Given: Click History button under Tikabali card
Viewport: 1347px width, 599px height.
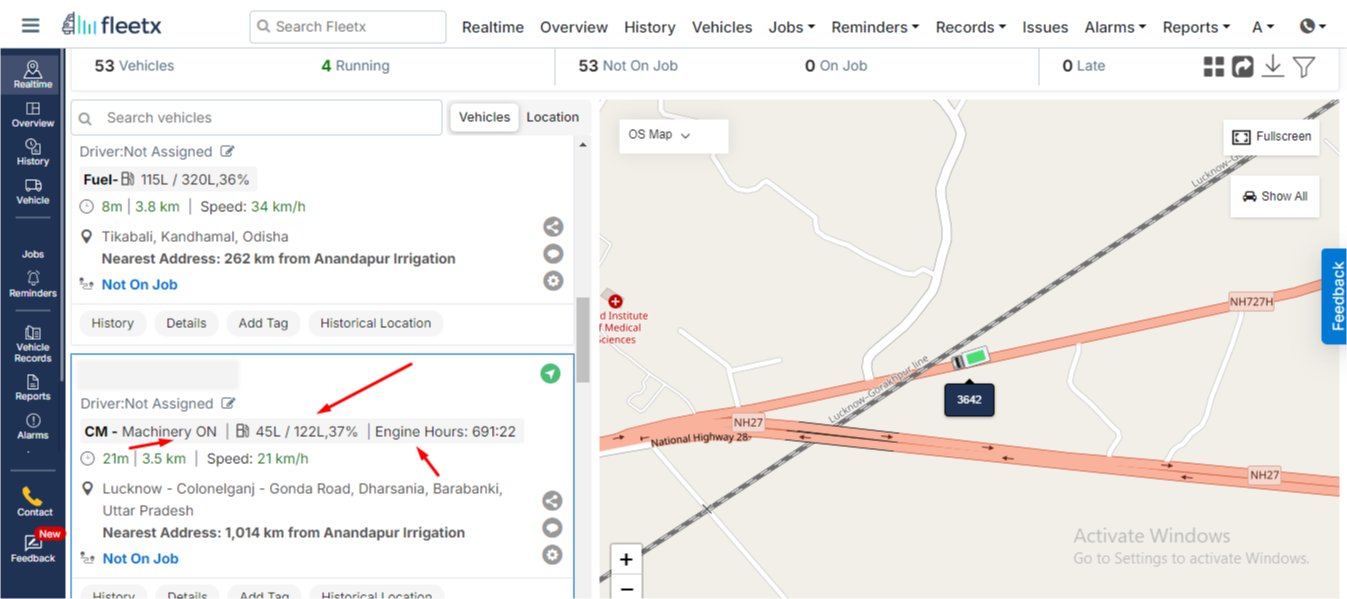Looking at the screenshot, I should (113, 323).
